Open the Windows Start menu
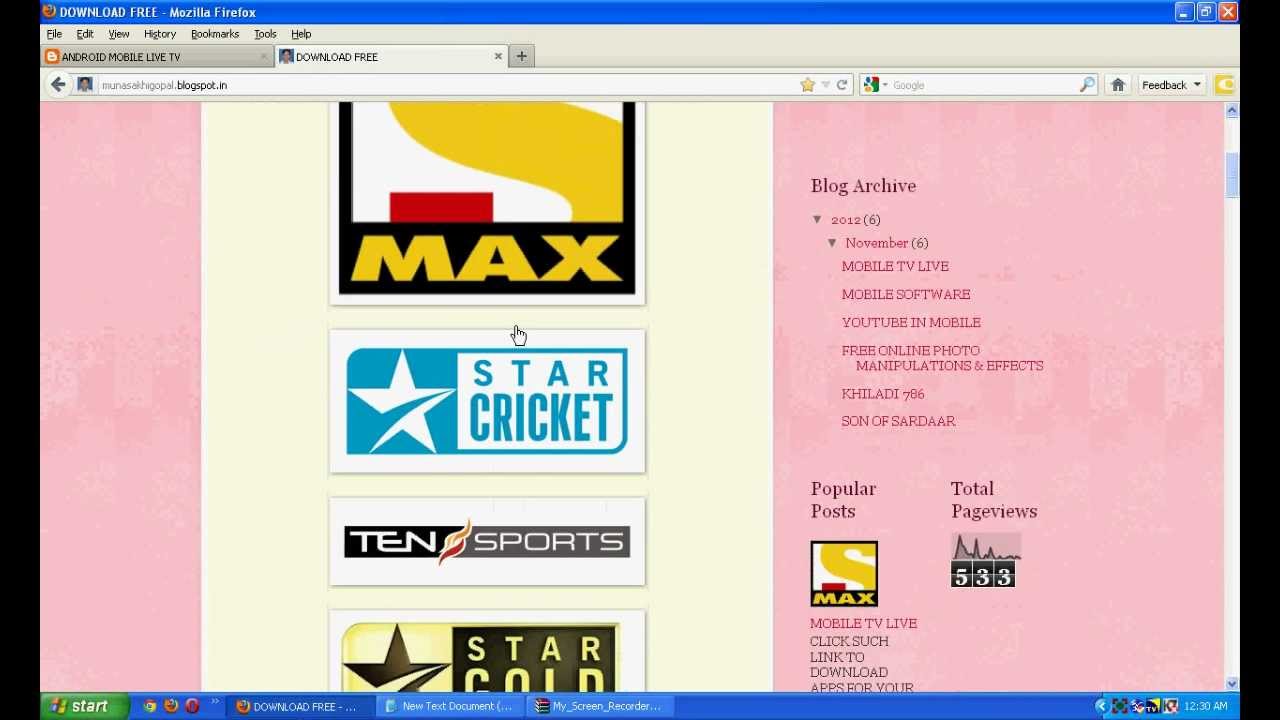 pos(85,706)
